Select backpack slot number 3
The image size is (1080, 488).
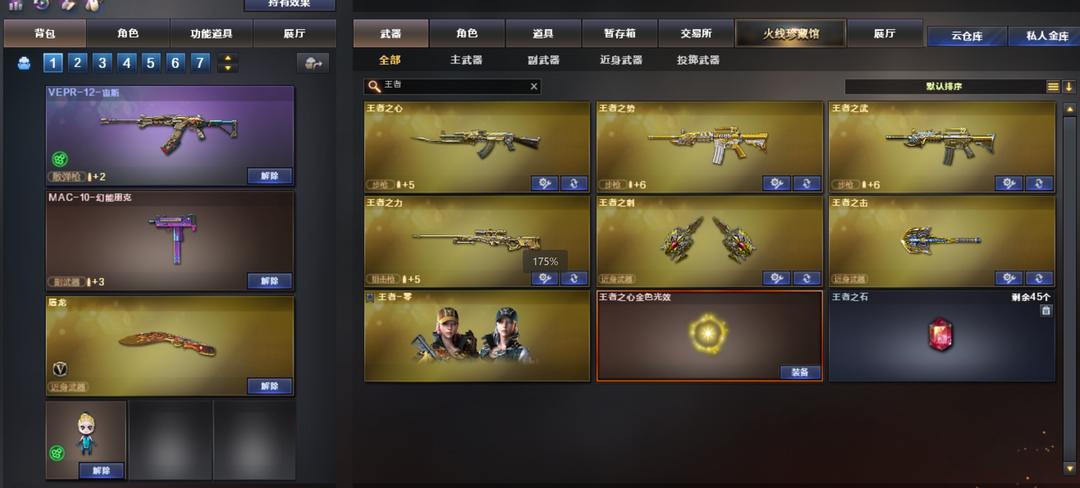102,64
